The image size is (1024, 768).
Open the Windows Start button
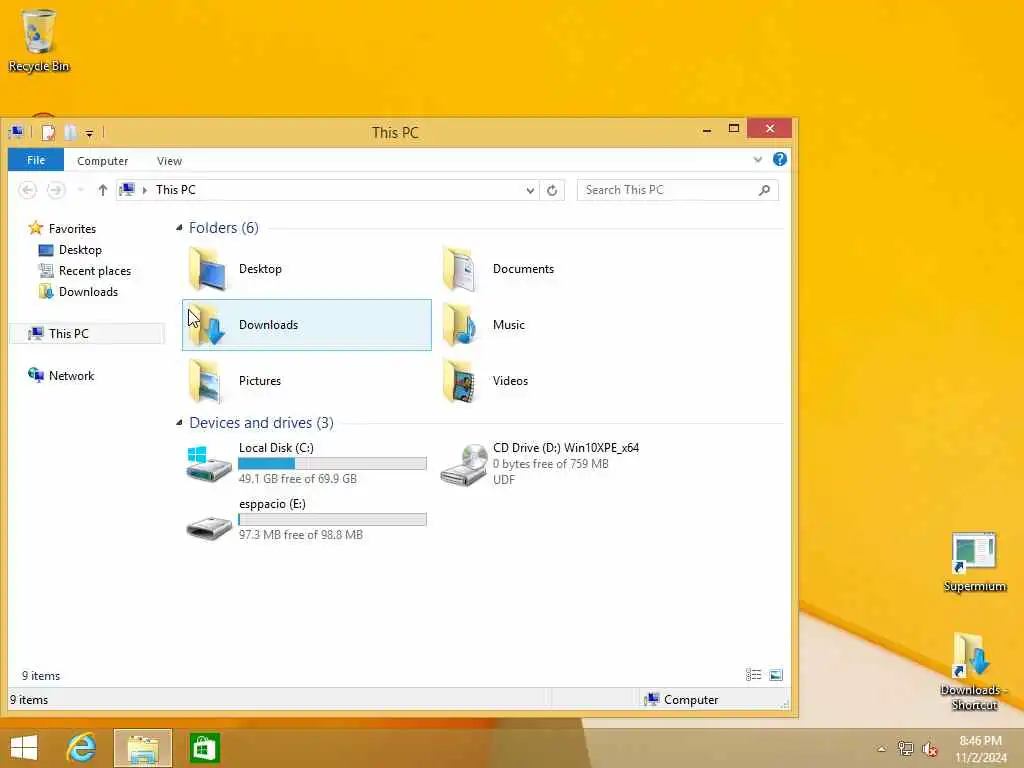[x=24, y=748]
